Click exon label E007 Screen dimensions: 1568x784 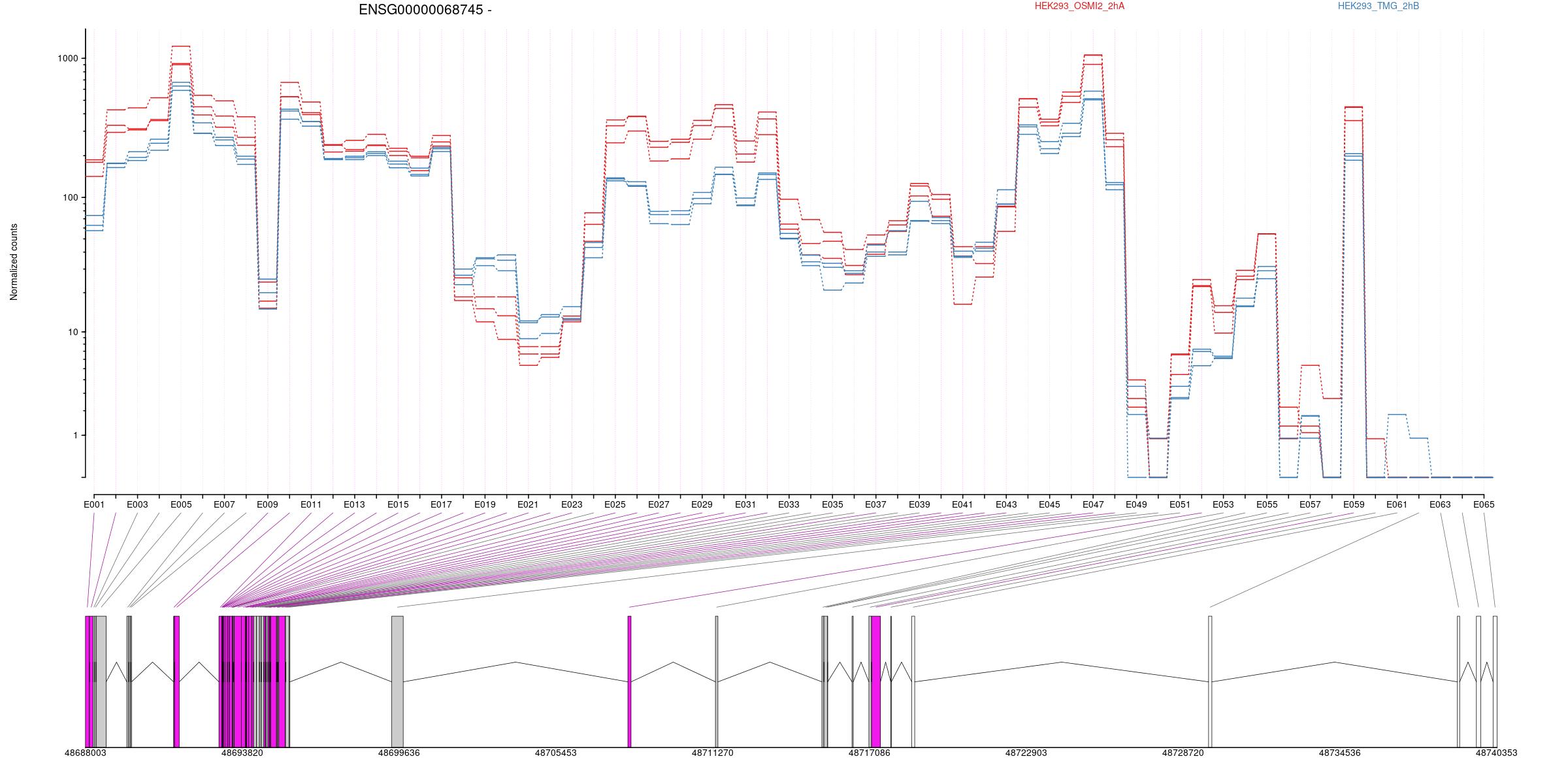pos(224,504)
